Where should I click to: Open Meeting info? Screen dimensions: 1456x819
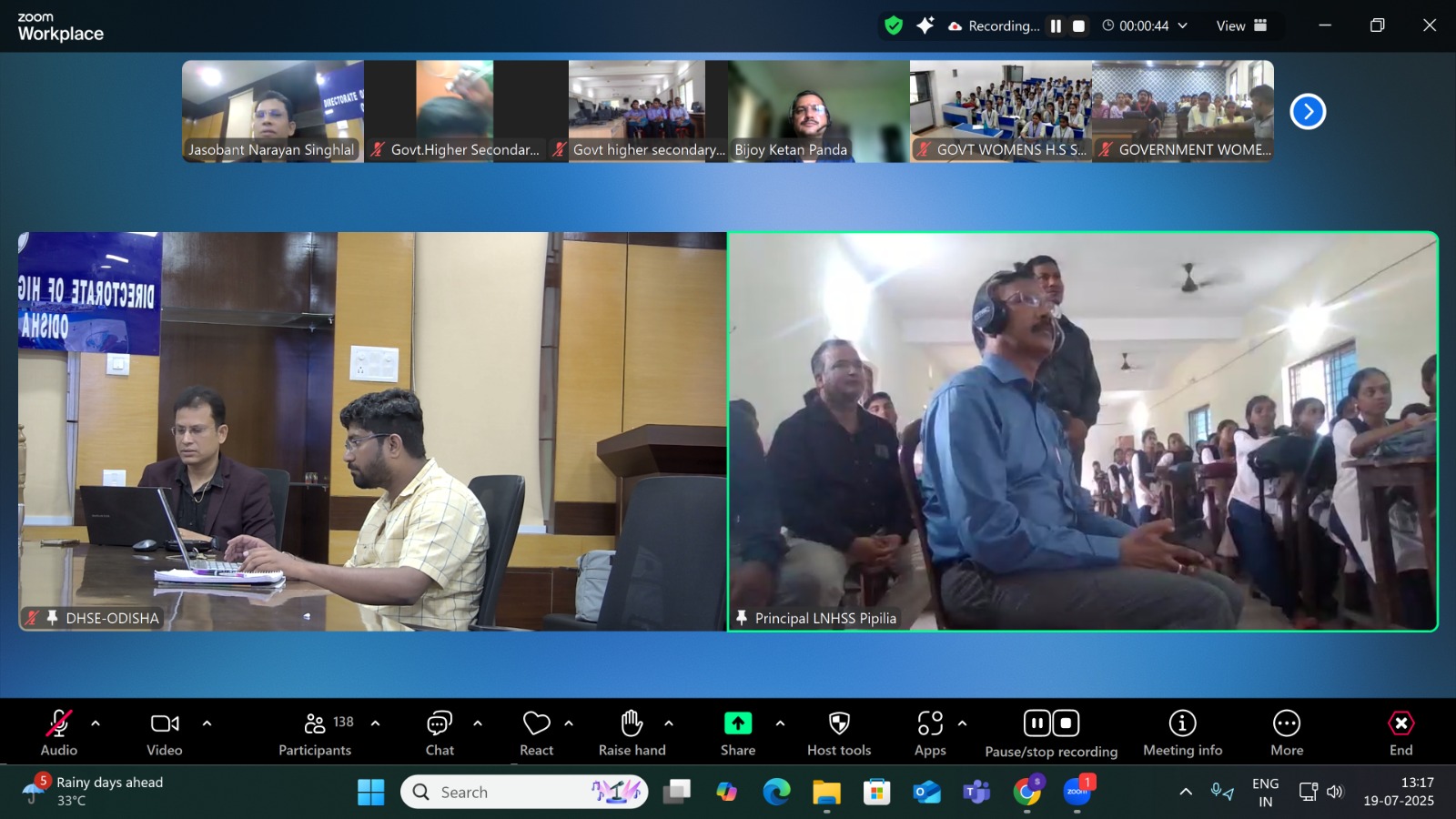(1182, 733)
